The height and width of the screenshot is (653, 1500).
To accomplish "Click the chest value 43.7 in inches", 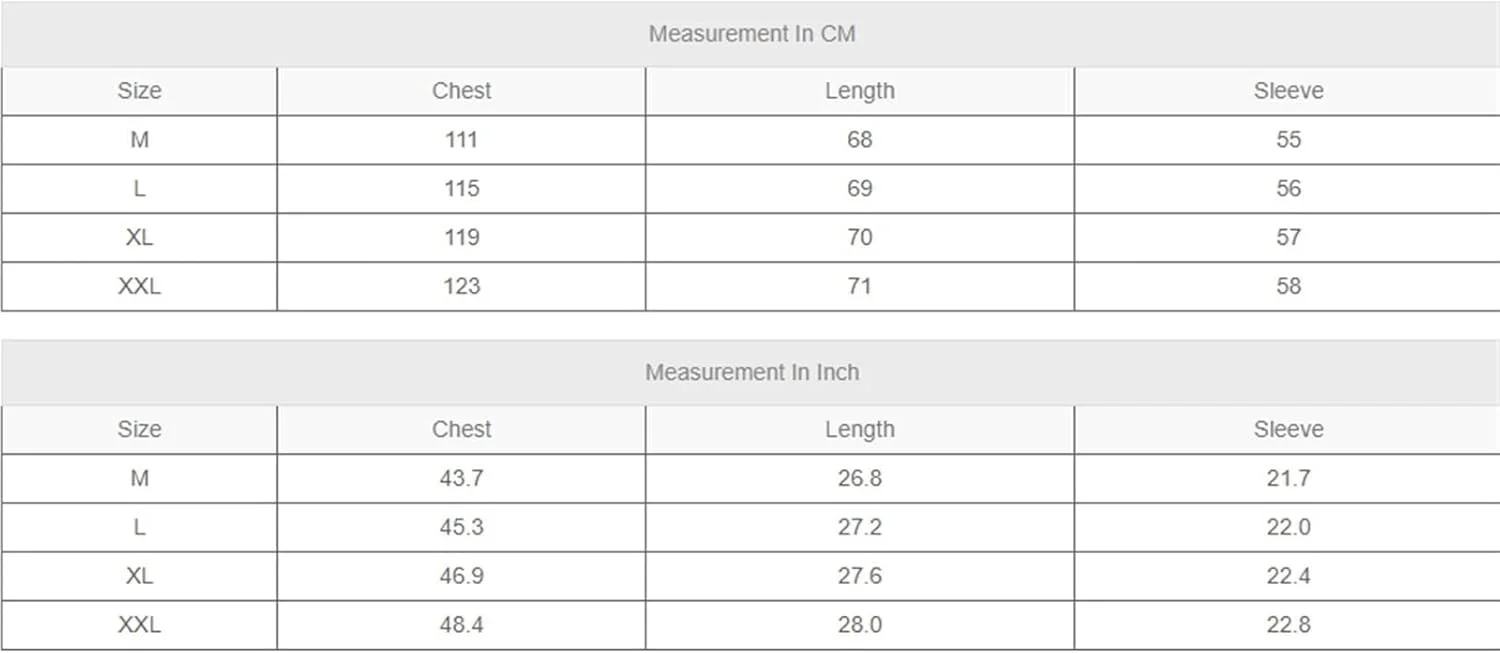I will coord(461,479).
